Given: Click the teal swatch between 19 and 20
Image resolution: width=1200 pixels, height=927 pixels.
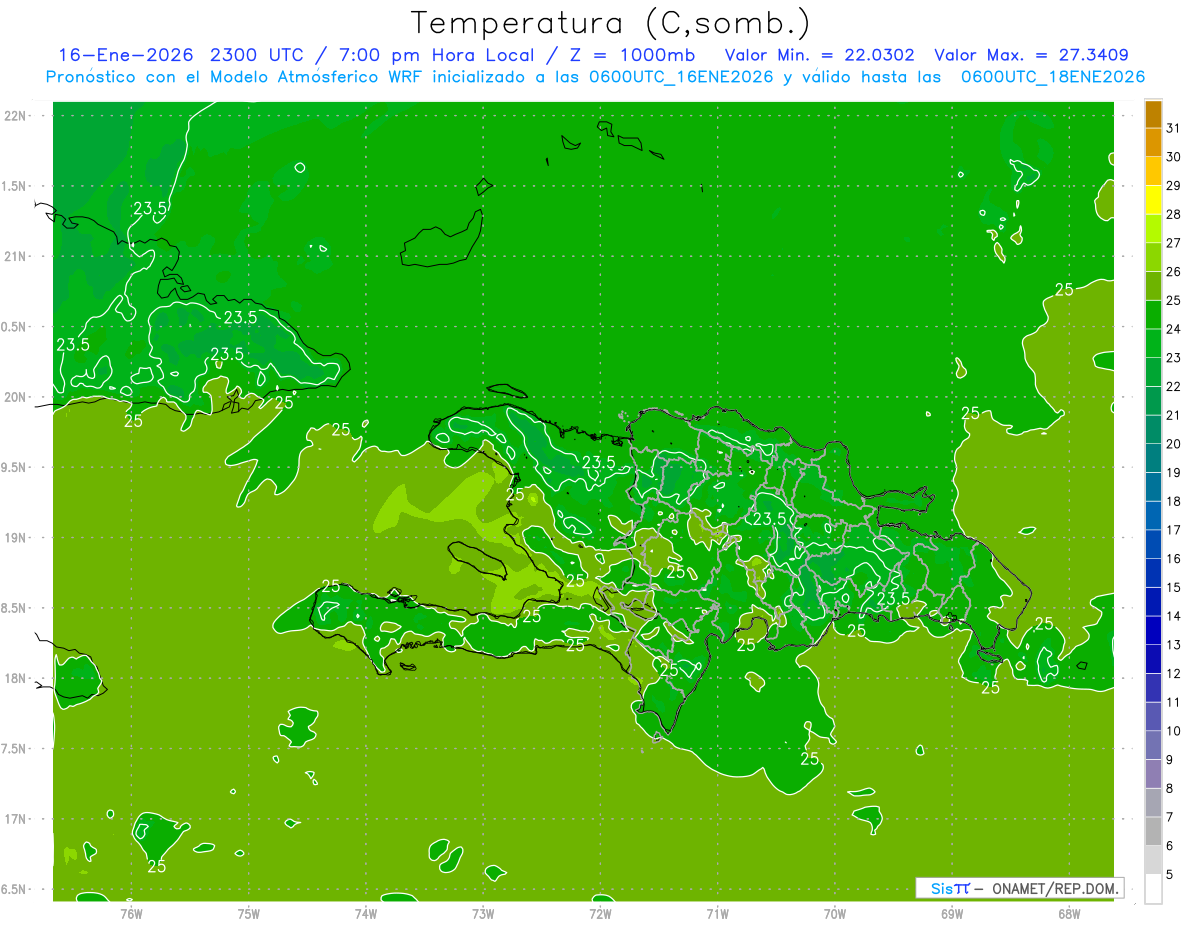Looking at the screenshot, I should [1153, 458].
